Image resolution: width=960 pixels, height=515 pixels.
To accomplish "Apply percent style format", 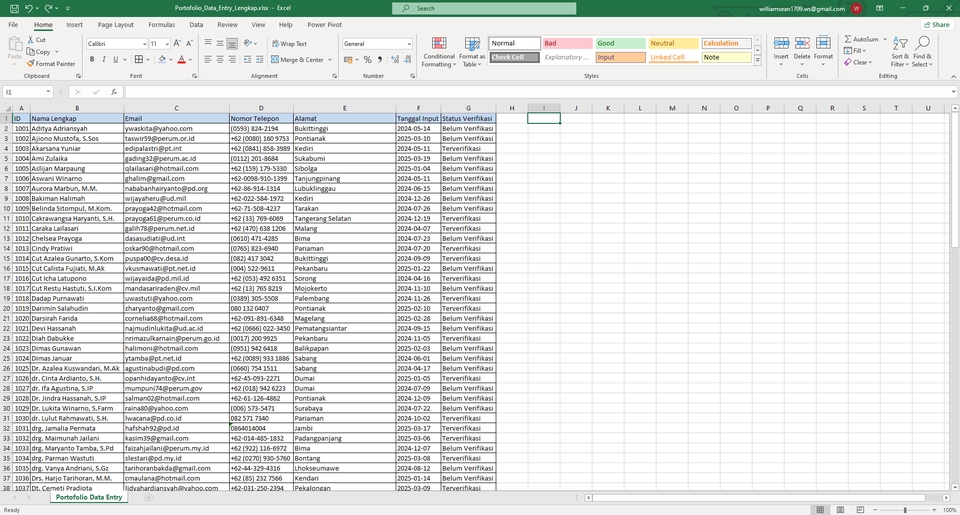I will (367, 59).
